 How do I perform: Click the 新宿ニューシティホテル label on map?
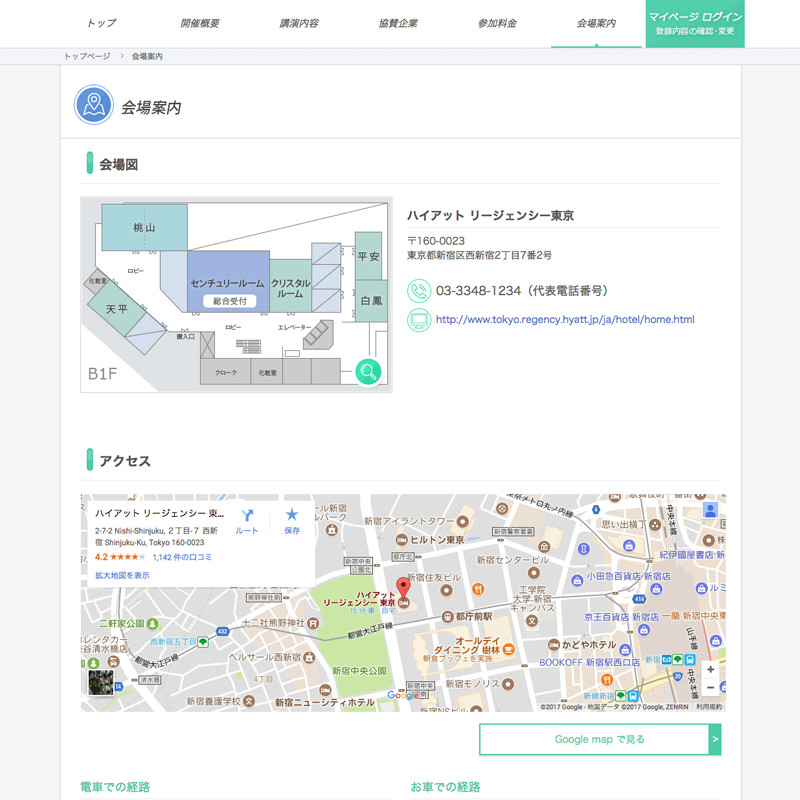click(324, 703)
